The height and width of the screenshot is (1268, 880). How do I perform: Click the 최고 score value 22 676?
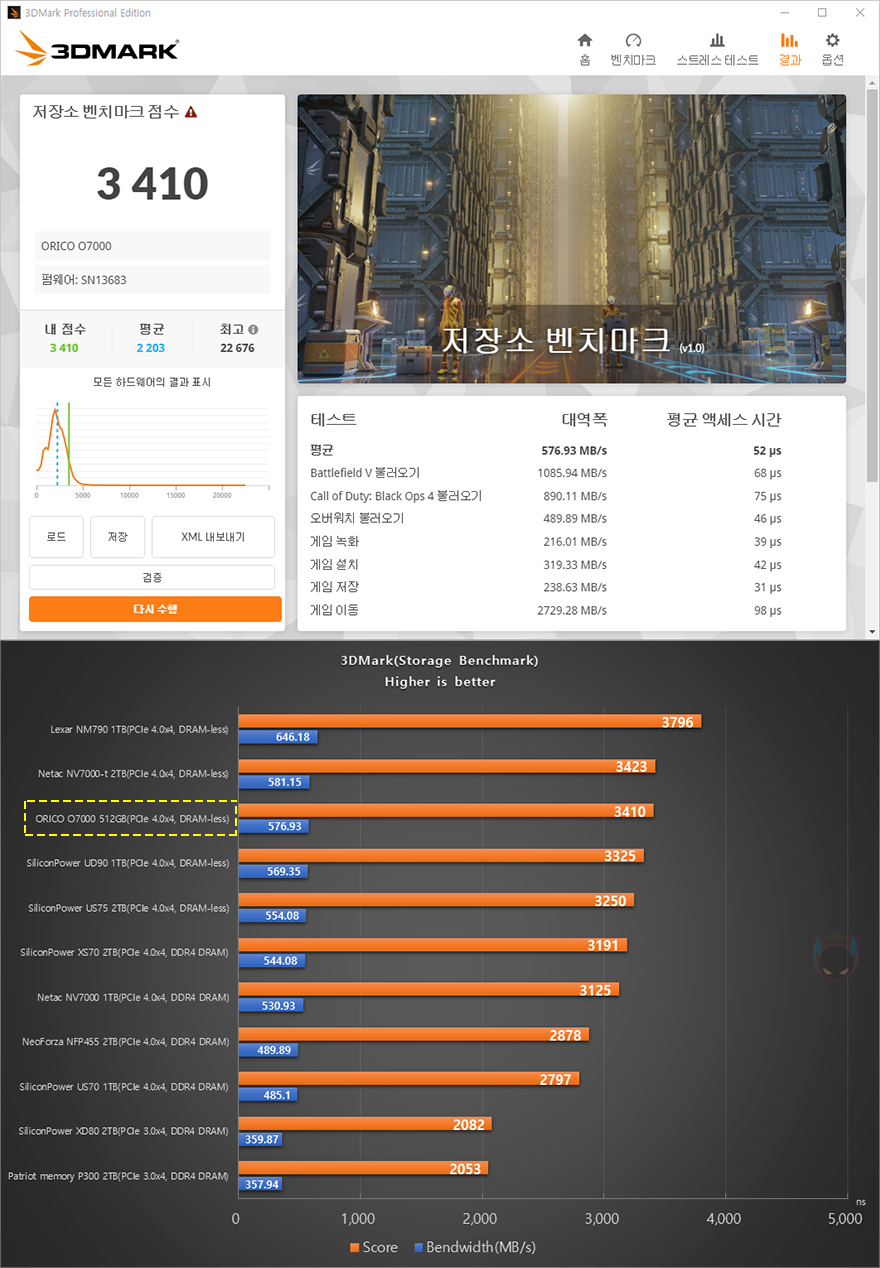click(x=238, y=348)
